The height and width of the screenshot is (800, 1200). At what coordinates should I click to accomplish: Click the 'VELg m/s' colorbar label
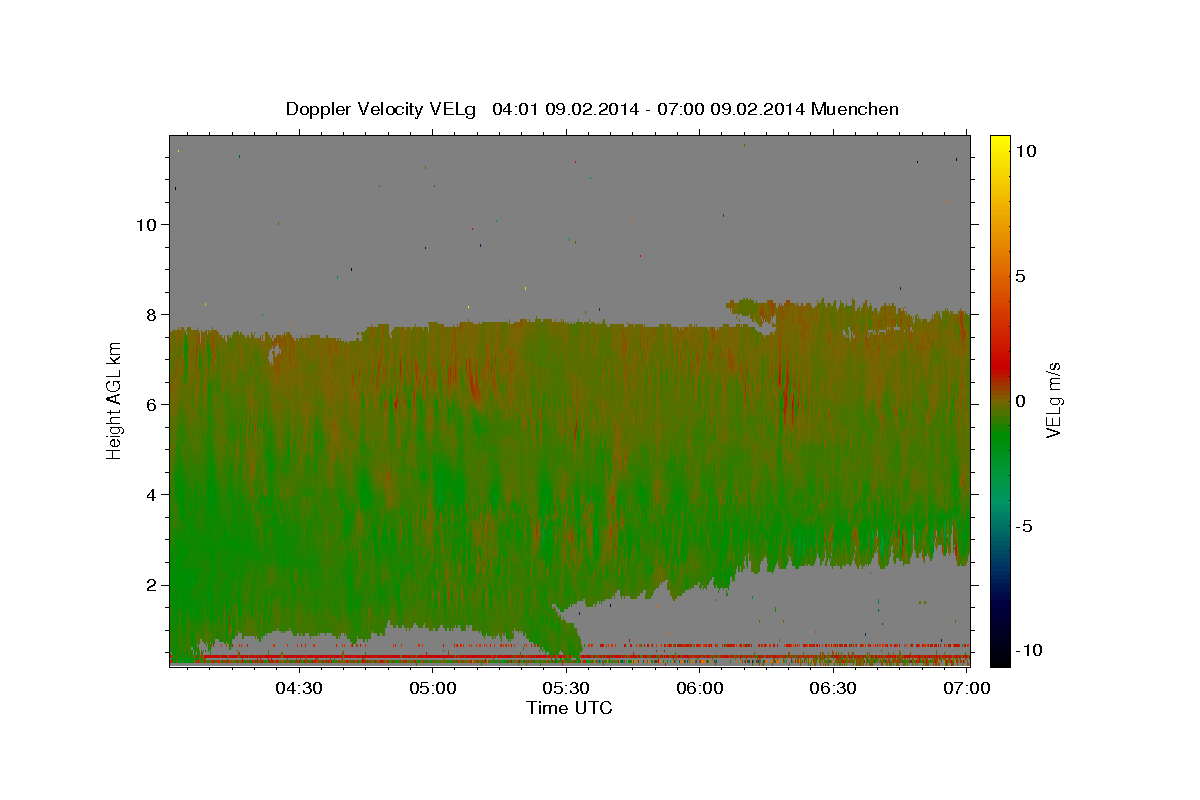click(1053, 400)
